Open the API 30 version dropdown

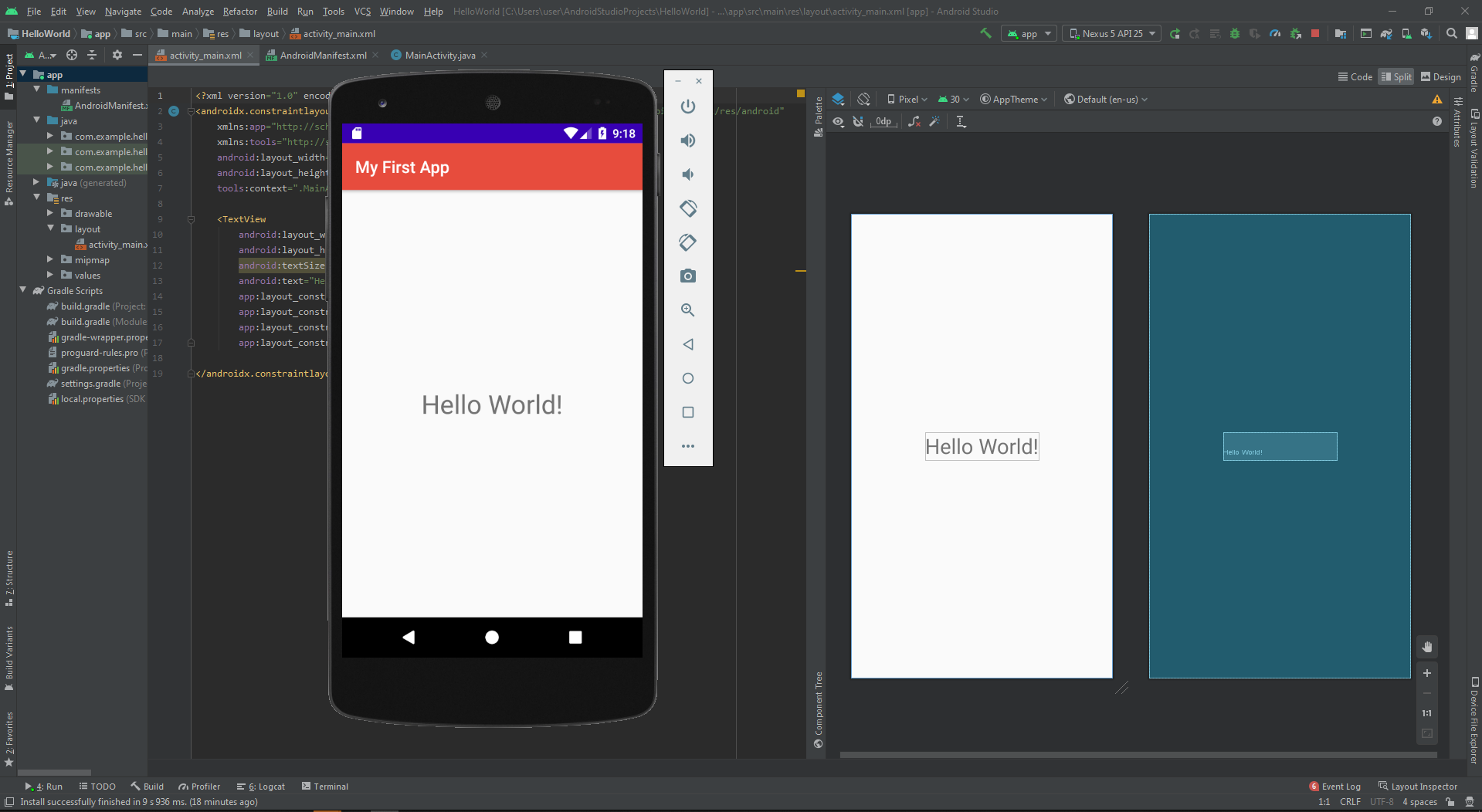click(x=954, y=99)
